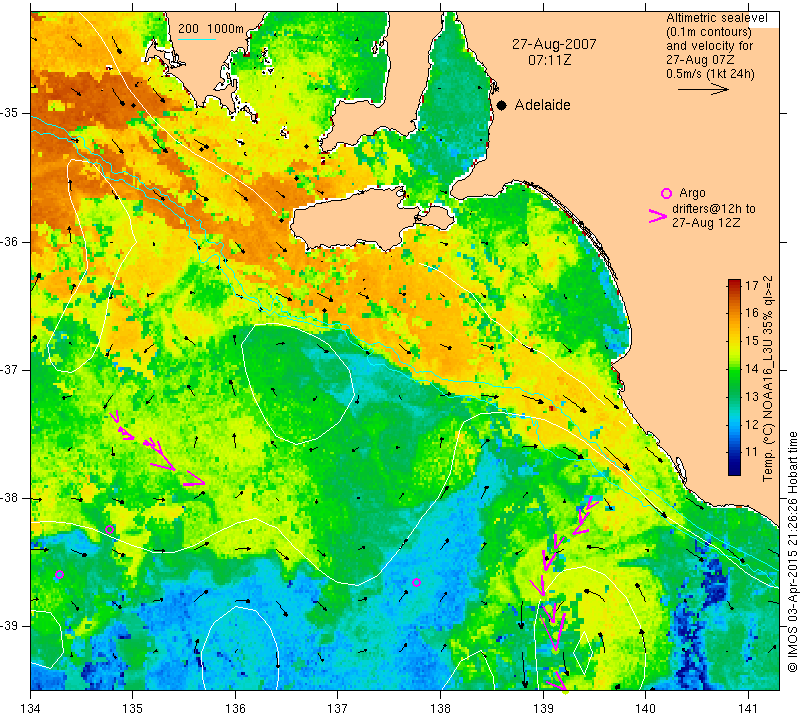Click the 'Argo' legend label
This screenshot has width=800, height=720.
pyautogui.click(x=692, y=193)
